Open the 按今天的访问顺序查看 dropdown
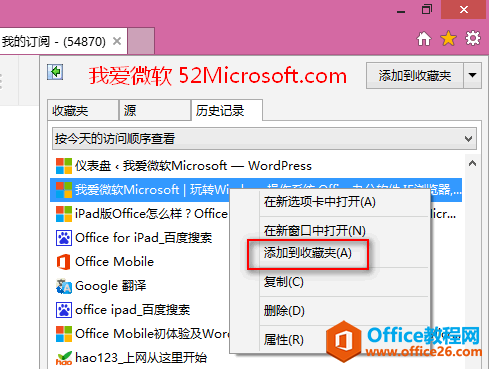Viewport: 489px width, 369px height. (x=264, y=138)
